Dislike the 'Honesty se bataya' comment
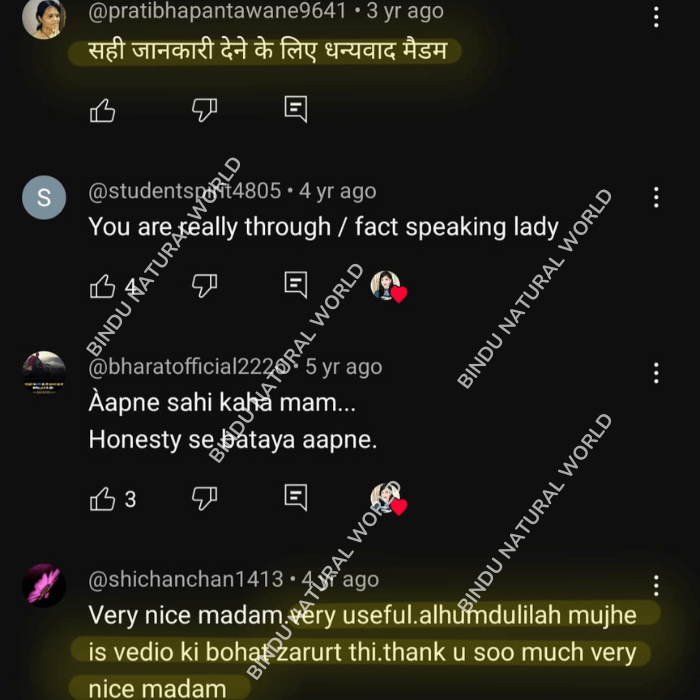 (204, 498)
